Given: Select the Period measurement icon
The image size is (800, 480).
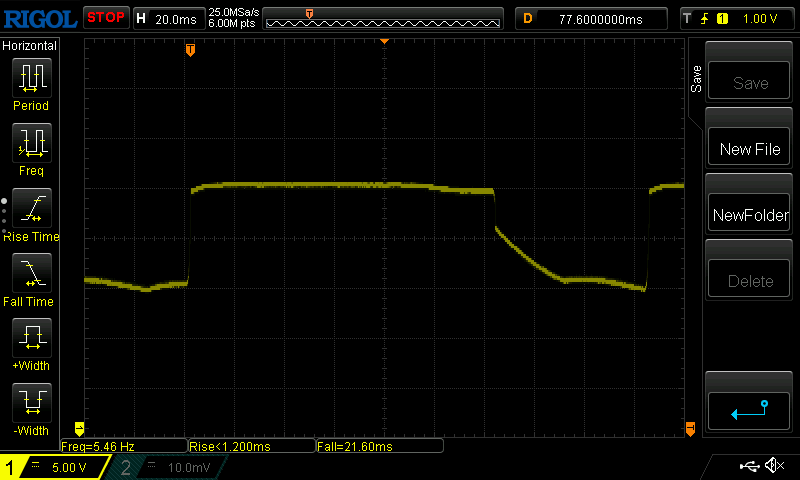Looking at the screenshot, I should coord(31,78).
